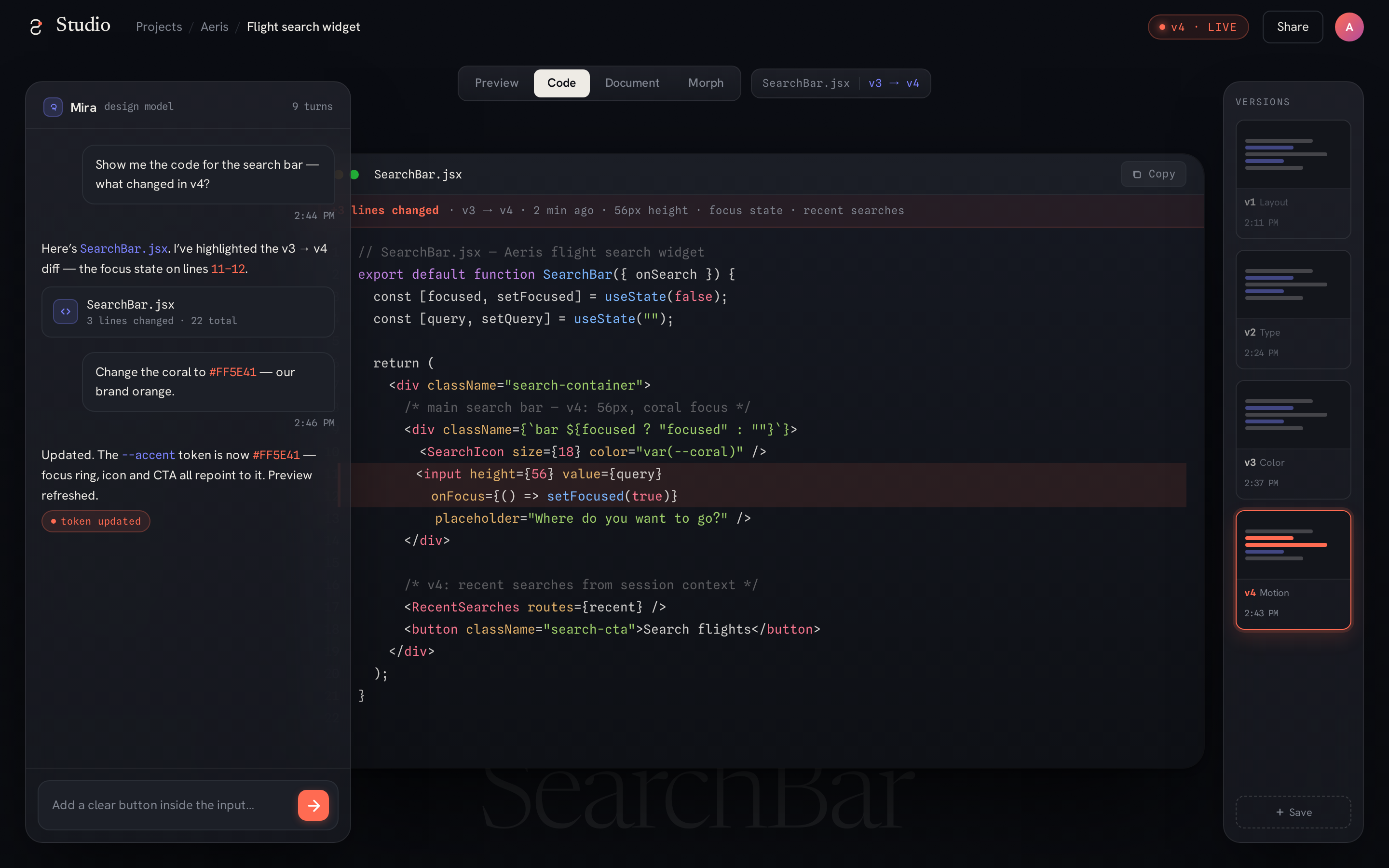Click the SearchBar.jsx v3 → v4 diff selector
The height and width of the screenshot is (868, 1389).
[840, 83]
